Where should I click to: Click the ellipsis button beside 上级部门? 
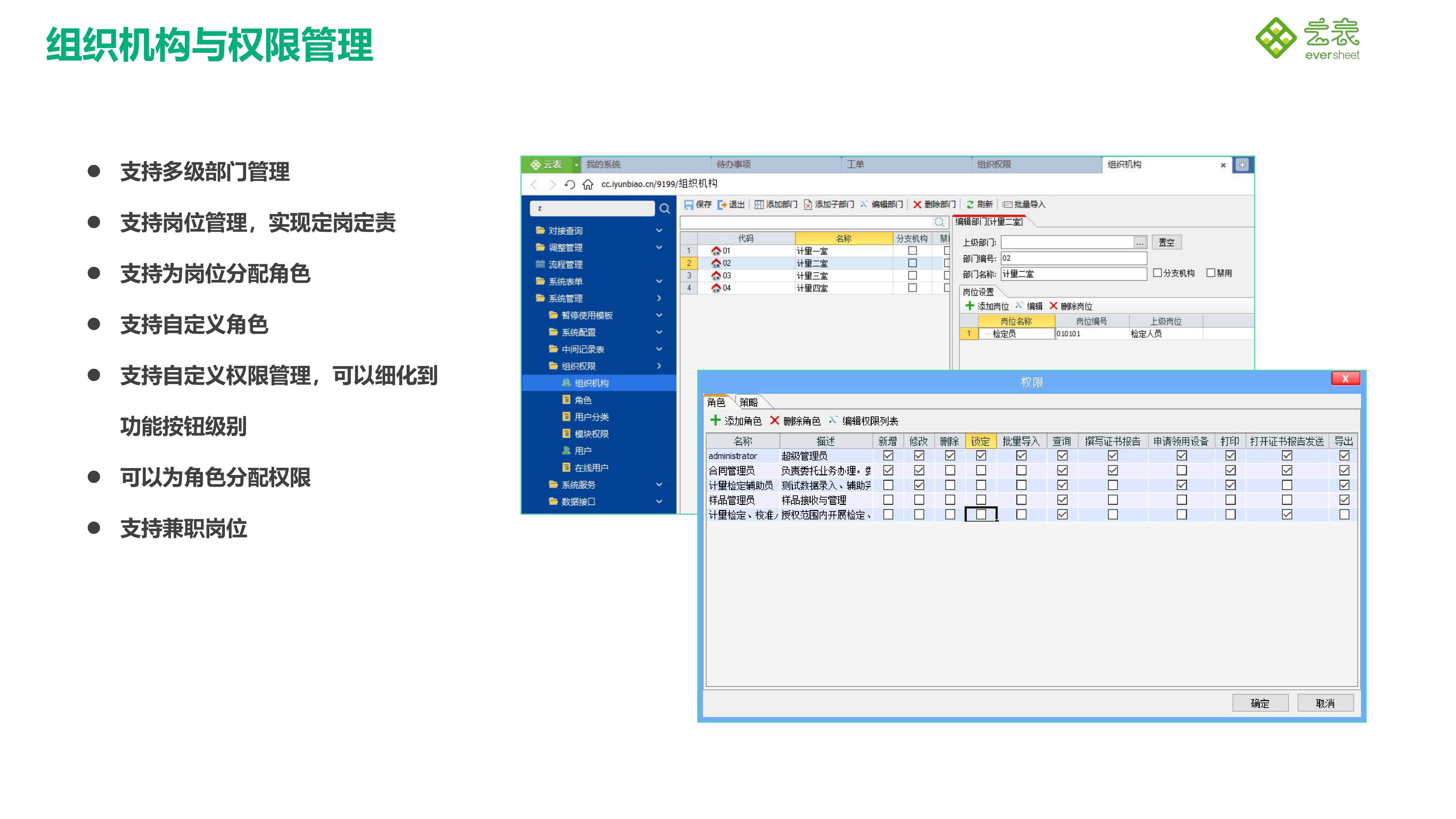(1140, 243)
